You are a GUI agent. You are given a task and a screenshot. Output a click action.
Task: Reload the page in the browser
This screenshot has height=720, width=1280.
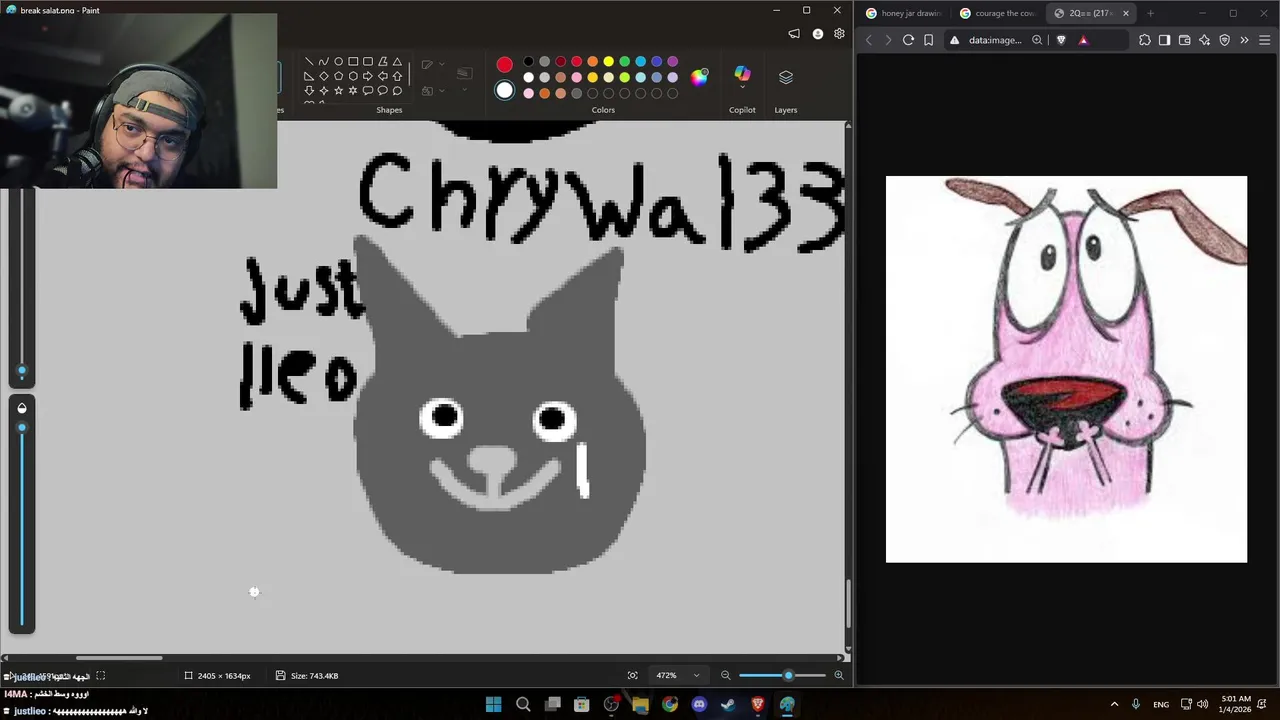point(908,40)
